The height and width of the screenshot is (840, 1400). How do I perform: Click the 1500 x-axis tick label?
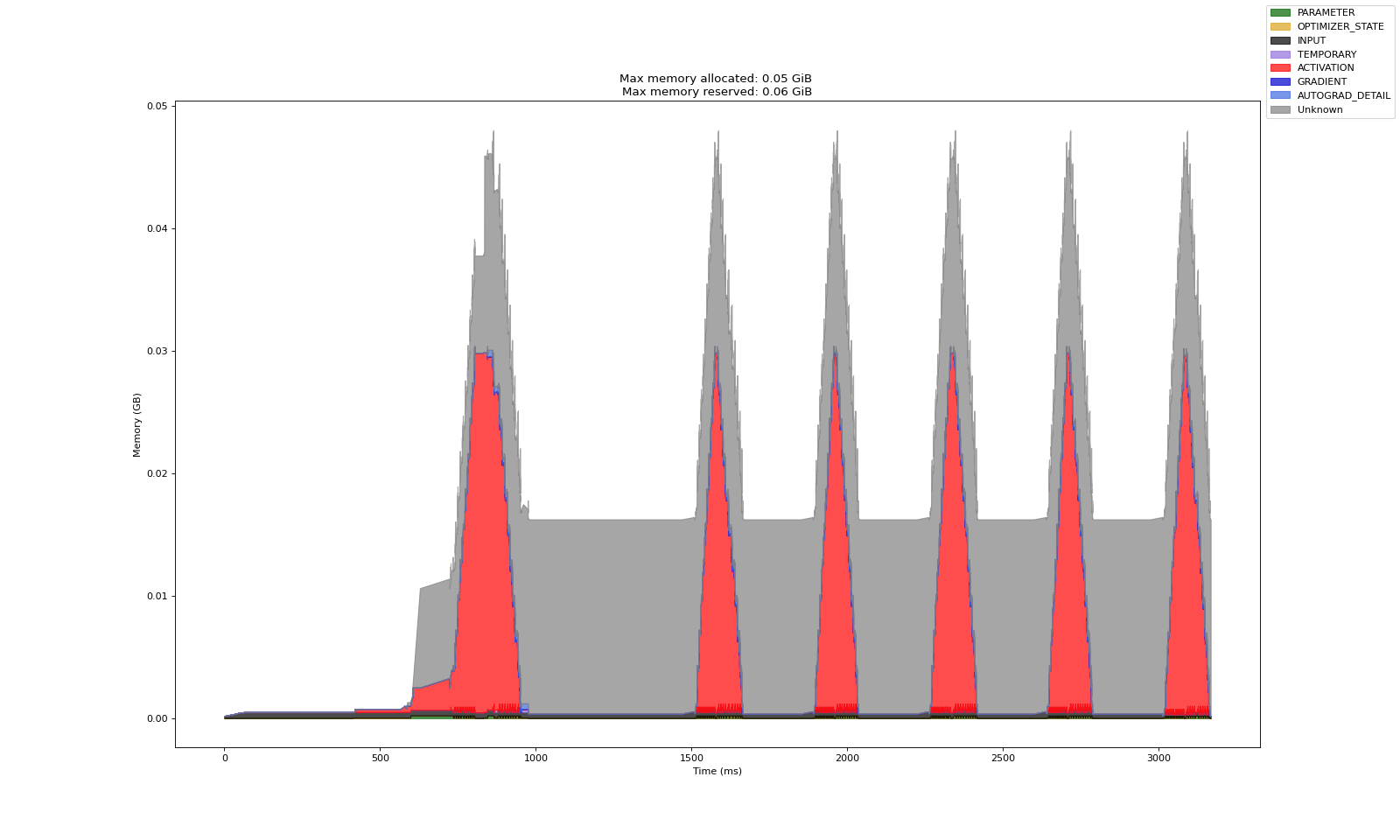692,758
